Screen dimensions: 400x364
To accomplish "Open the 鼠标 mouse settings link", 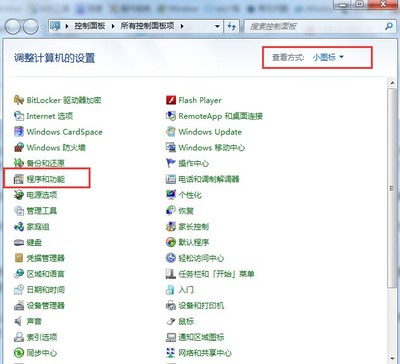I will [186, 321].
